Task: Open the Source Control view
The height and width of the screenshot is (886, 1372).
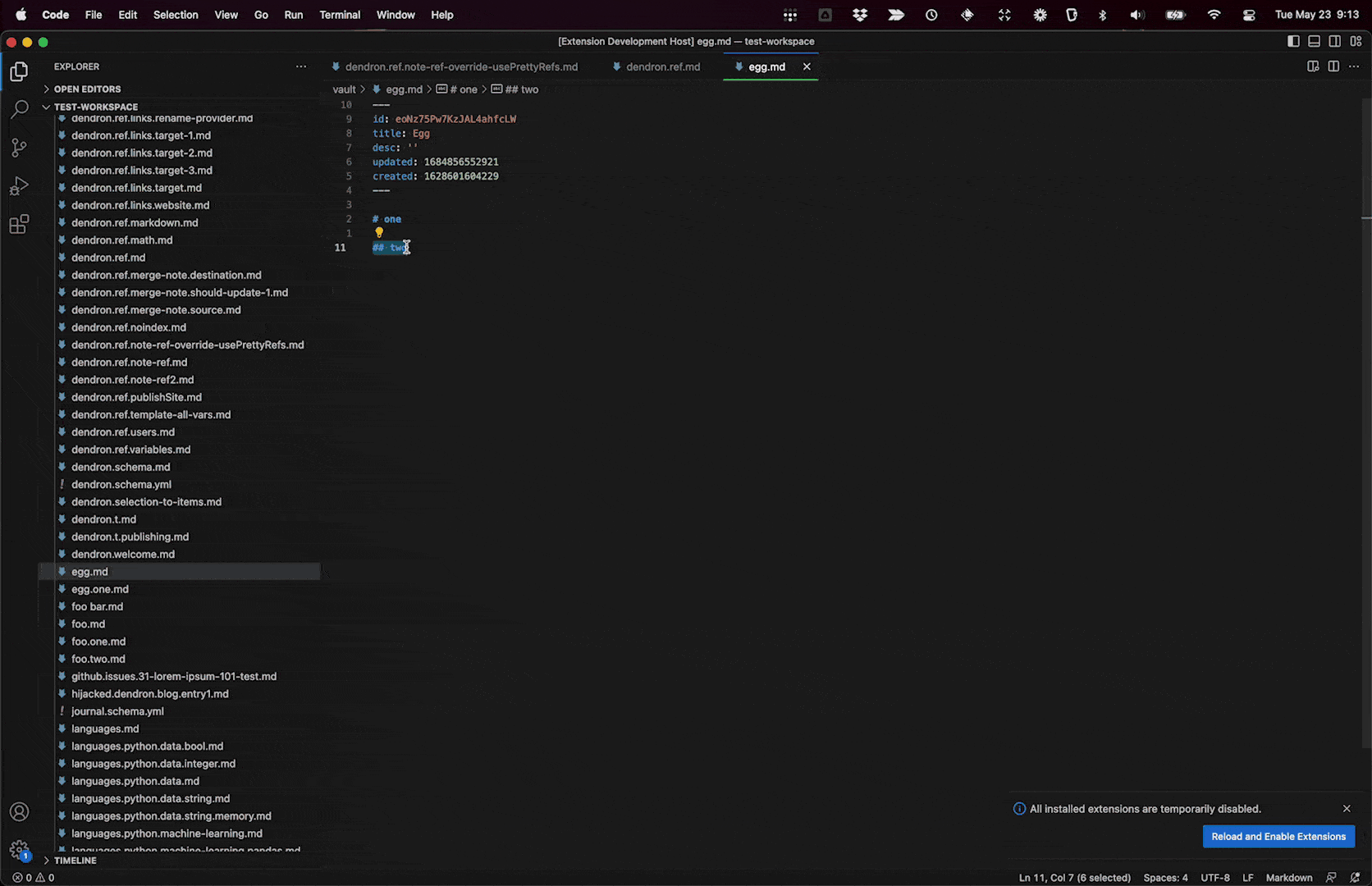Action: [x=19, y=148]
